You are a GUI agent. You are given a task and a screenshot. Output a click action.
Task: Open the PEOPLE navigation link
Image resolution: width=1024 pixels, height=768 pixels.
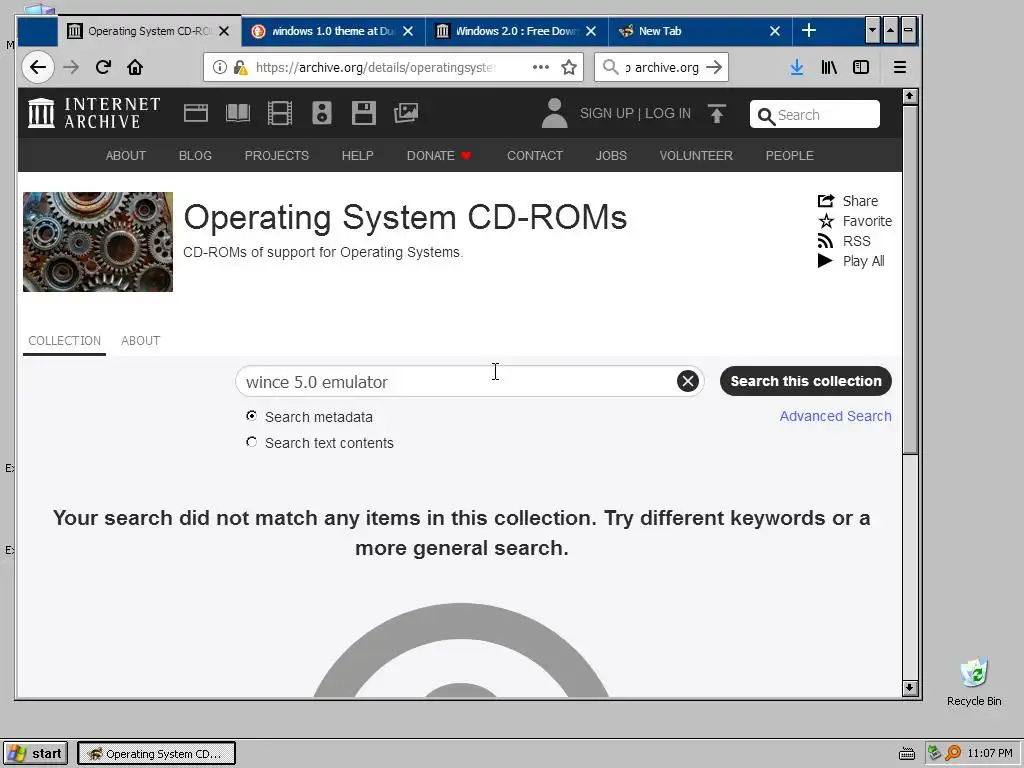tap(790, 155)
